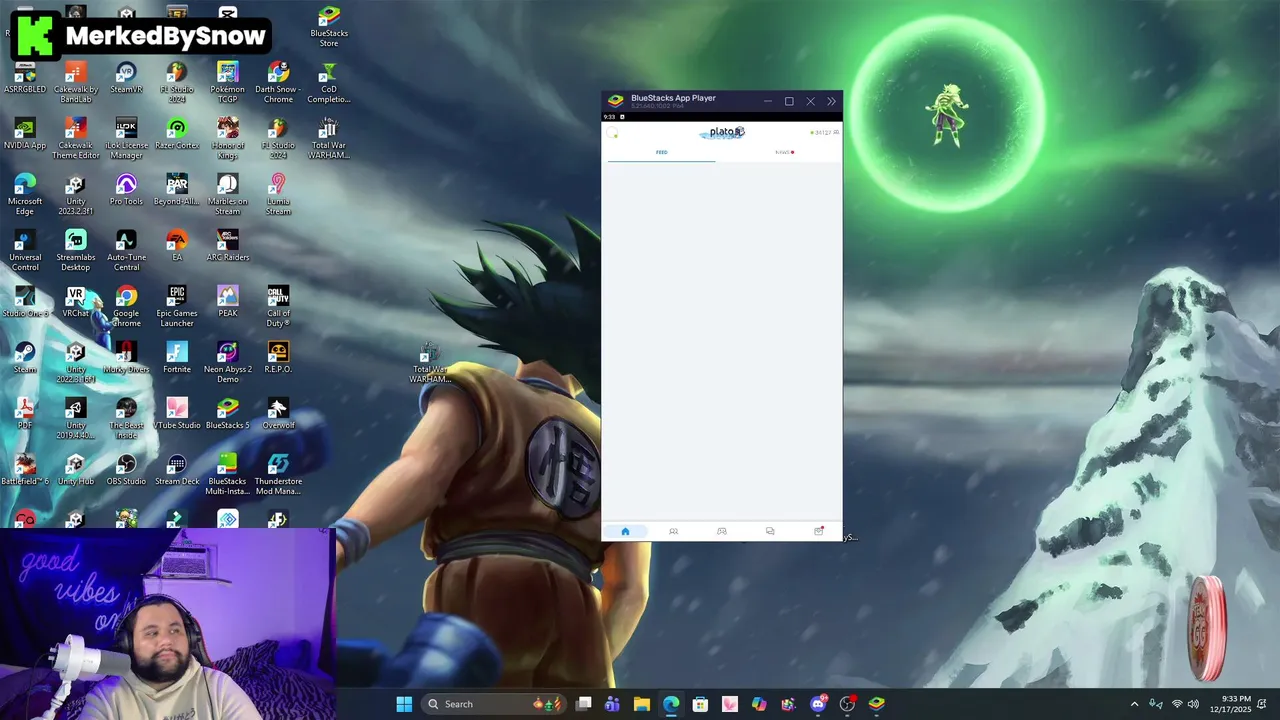Open the Pro Tools desktop shortcut
The image size is (1280, 720).
click(126, 190)
